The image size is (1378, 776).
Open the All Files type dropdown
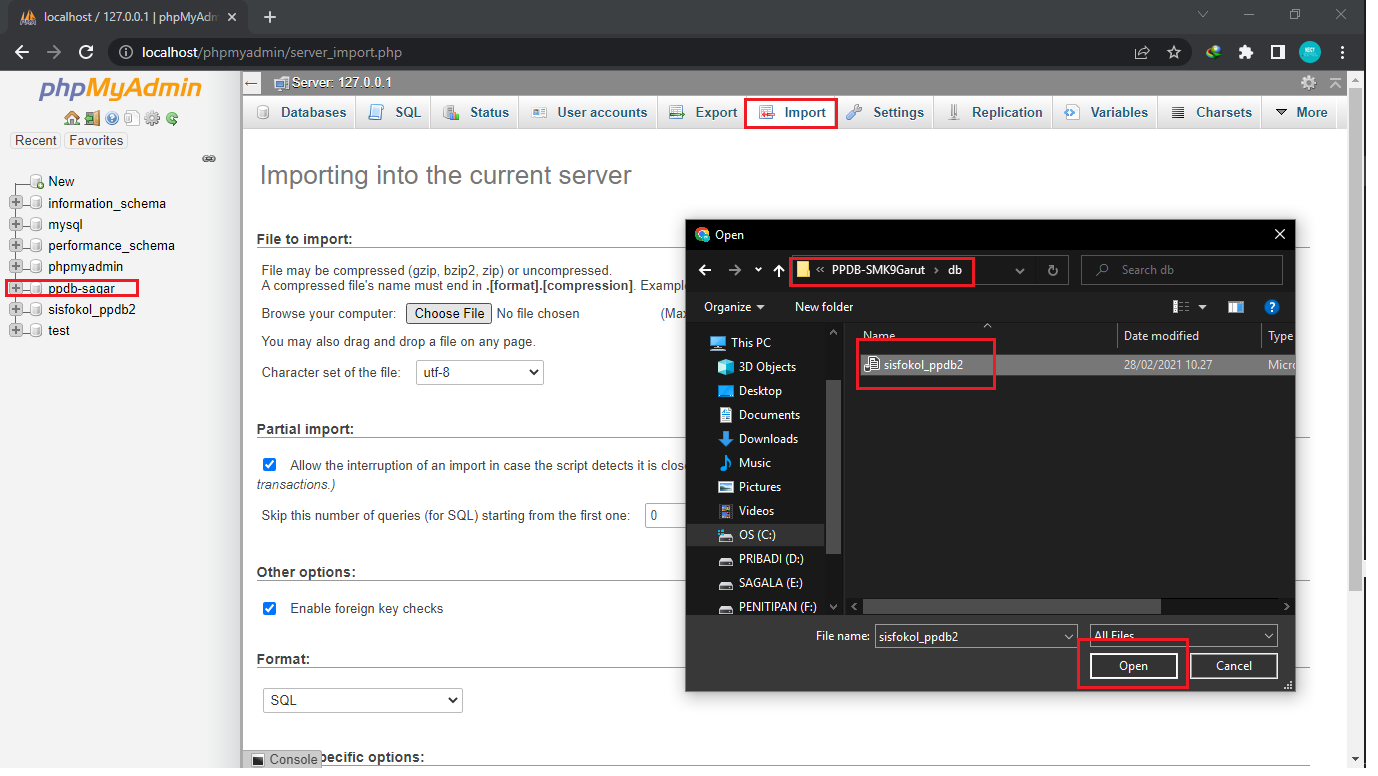pos(1183,635)
